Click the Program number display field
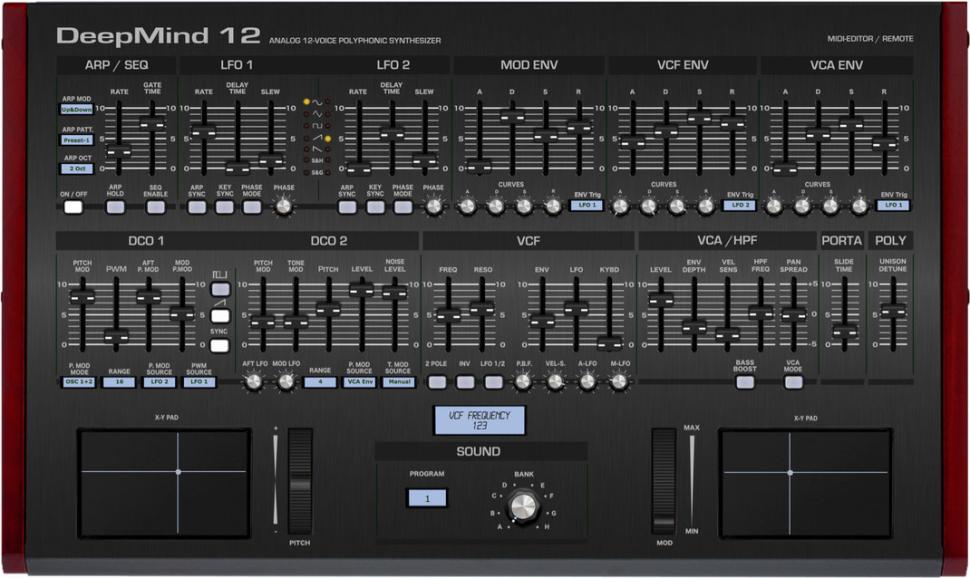Image resolution: width=970 pixels, height=578 pixels. point(427,498)
